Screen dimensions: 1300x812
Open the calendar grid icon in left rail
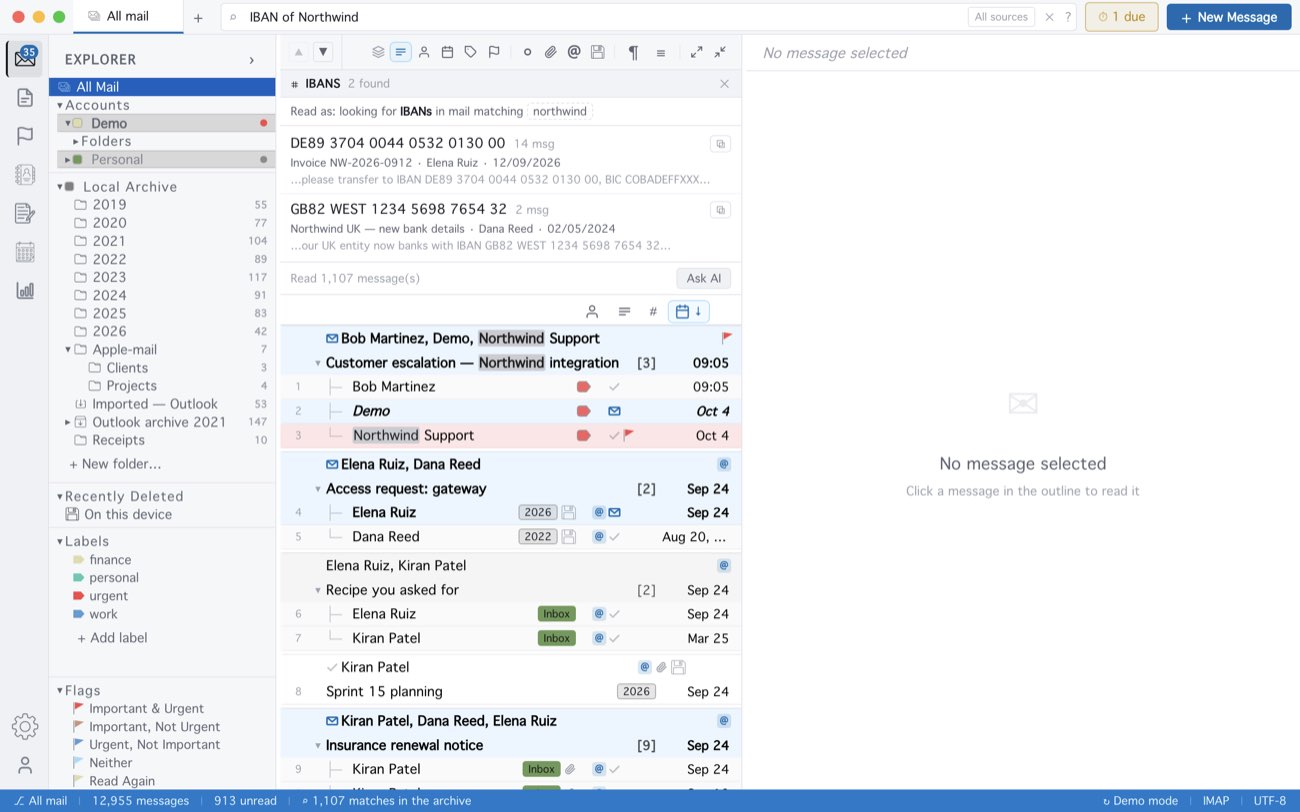click(x=25, y=252)
